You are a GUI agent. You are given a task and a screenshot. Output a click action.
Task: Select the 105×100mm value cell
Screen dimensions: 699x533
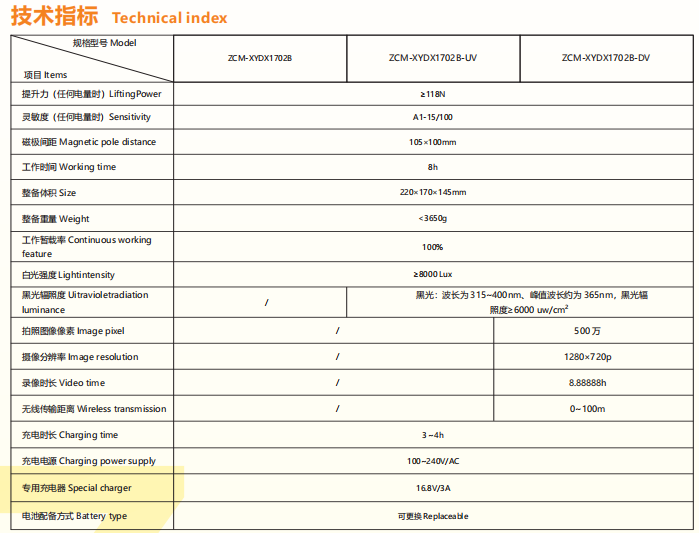(x=432, y=142)
